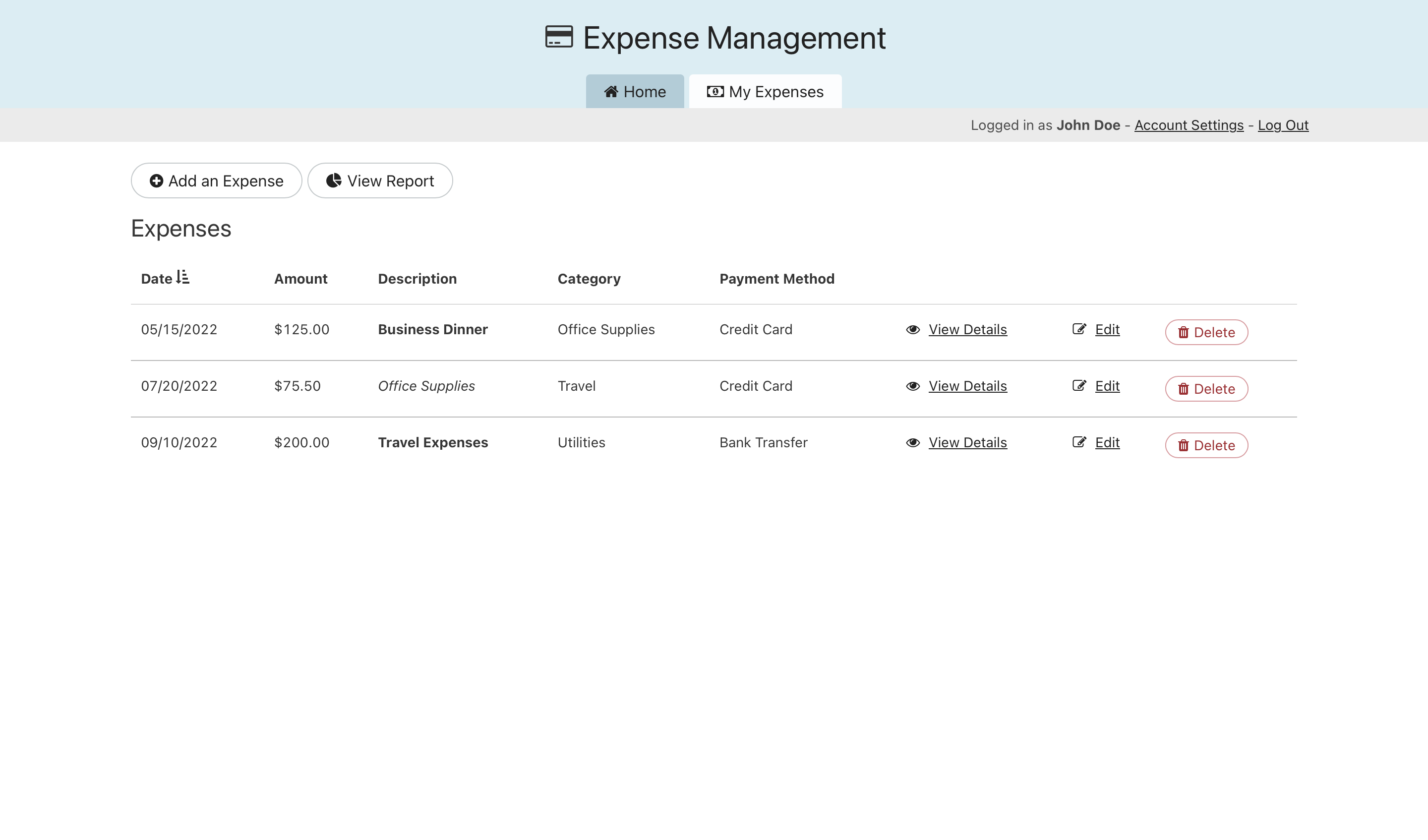Delete the 07/20/2022 Office Supplies expense
1428x840 pixels.
[1206, 389]
